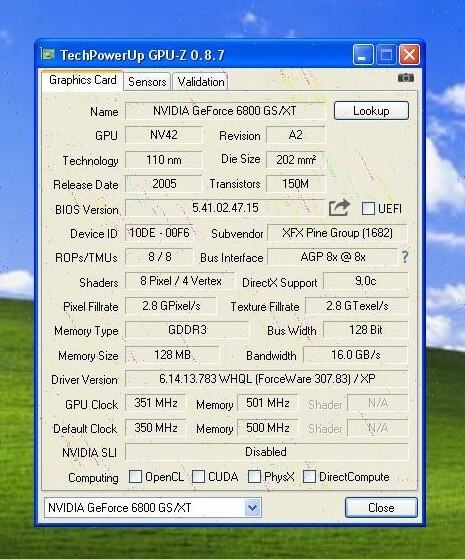Toggle the OpenCL checkbox
Viewport: 465px width, 559px height.
(135, 476)
